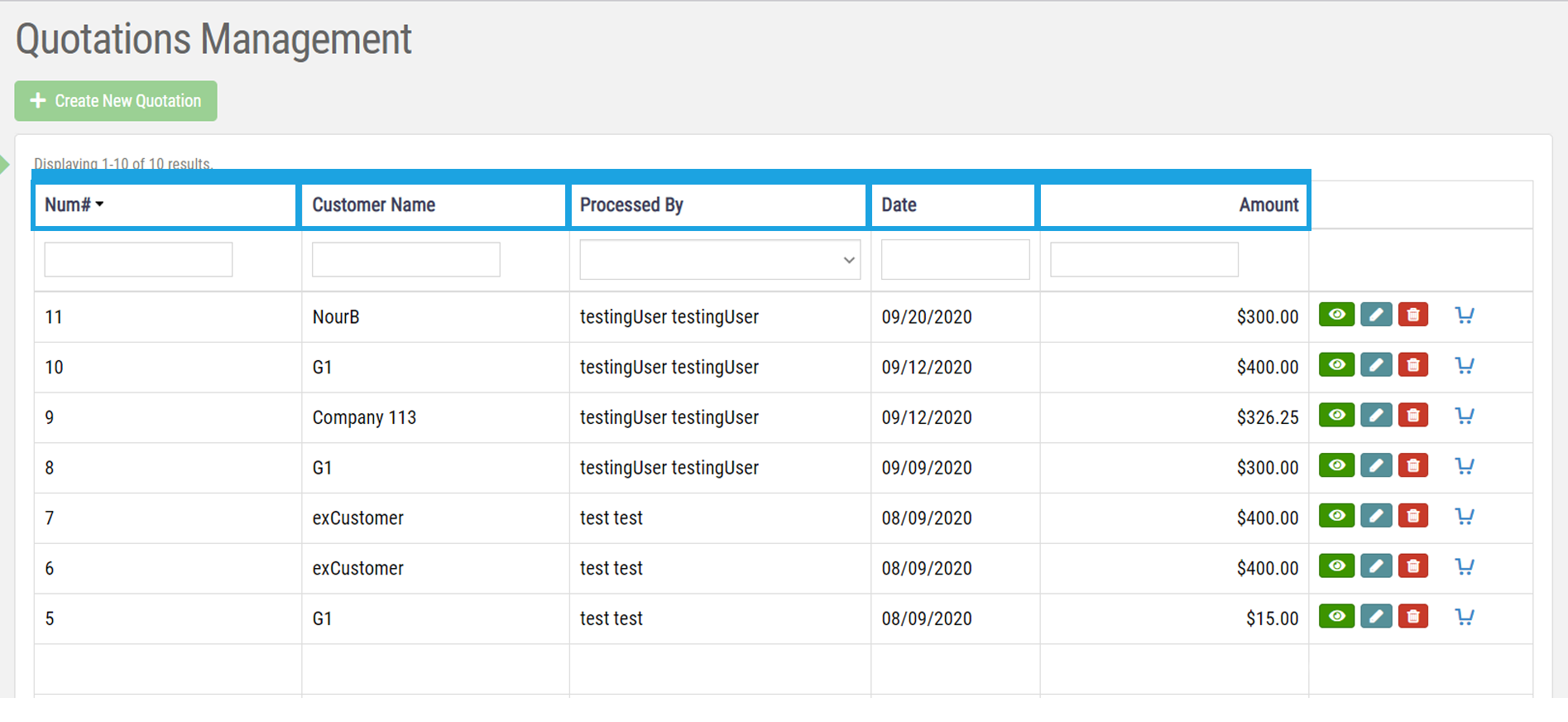This screenshot has width=1568, height=722.
Task: View quotation 11 using the eye icon
Action: [x=1335, y=315]
